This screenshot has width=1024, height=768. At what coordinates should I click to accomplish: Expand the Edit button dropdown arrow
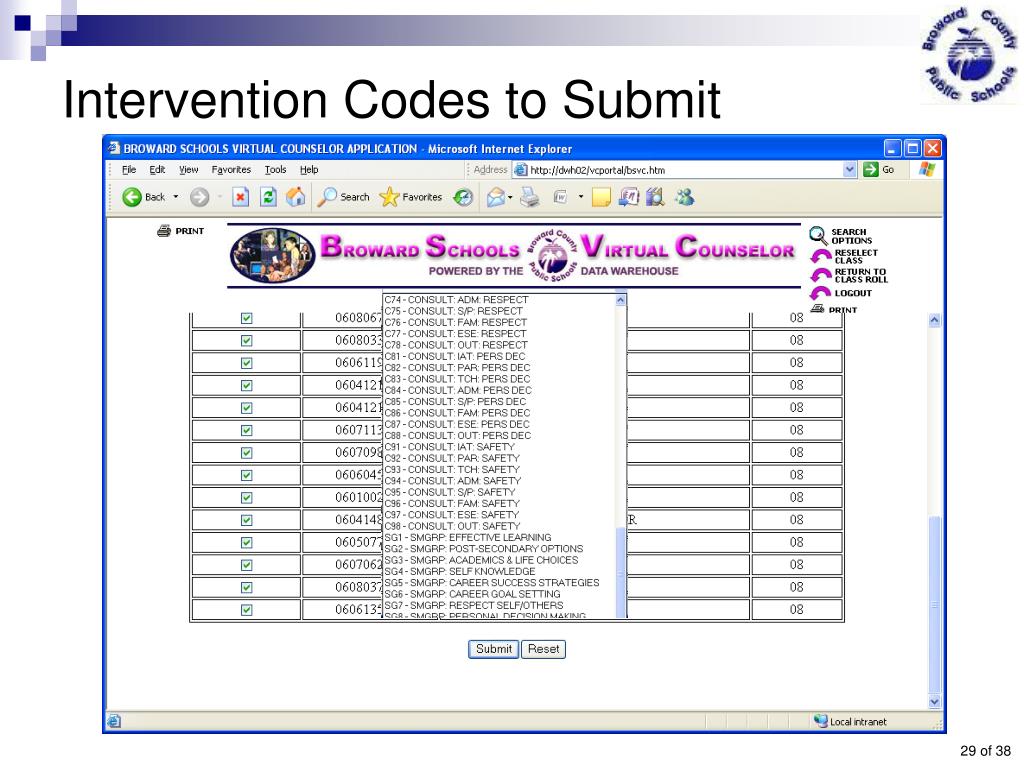pyautogui.click(x=581, y=197)
